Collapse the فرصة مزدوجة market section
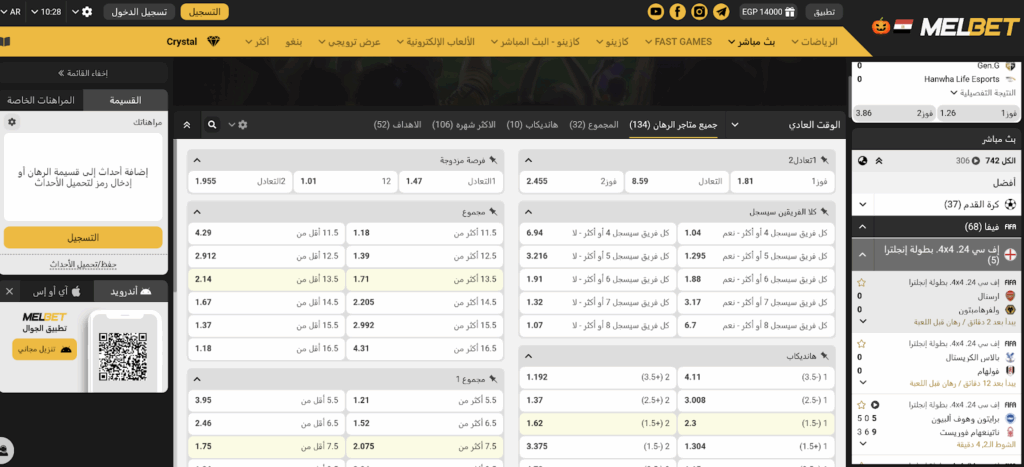 (197, 159)
